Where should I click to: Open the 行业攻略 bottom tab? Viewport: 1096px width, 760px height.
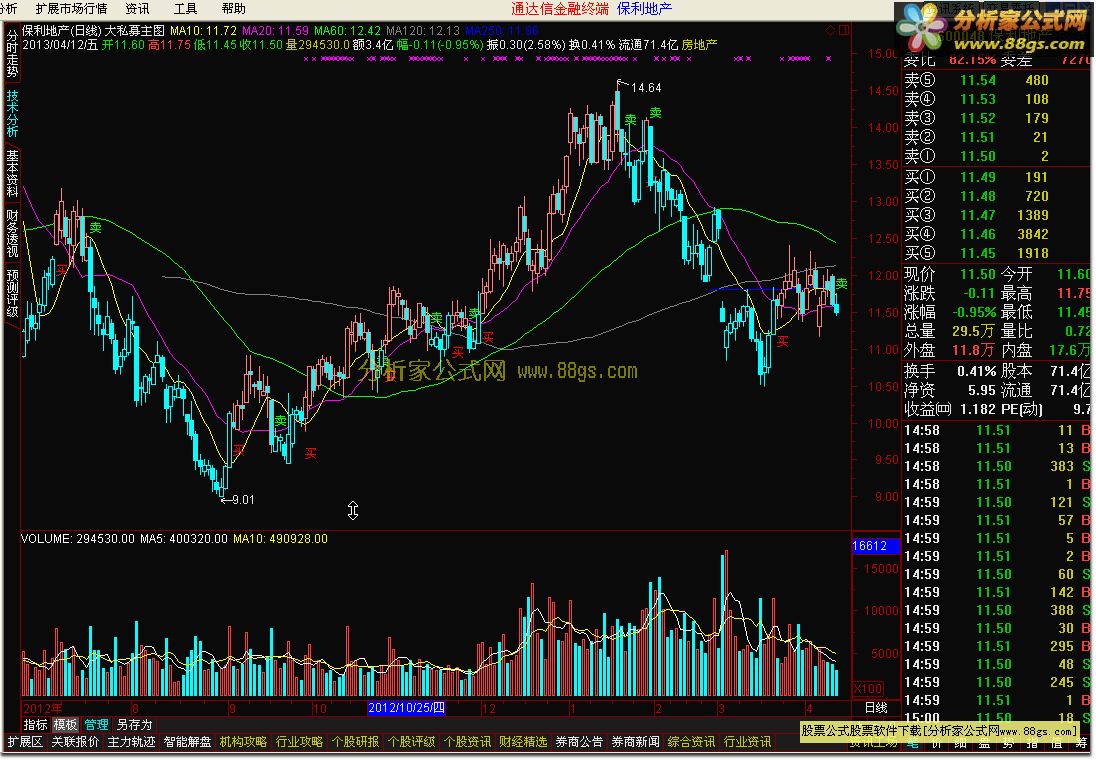(x=299, y=742)
